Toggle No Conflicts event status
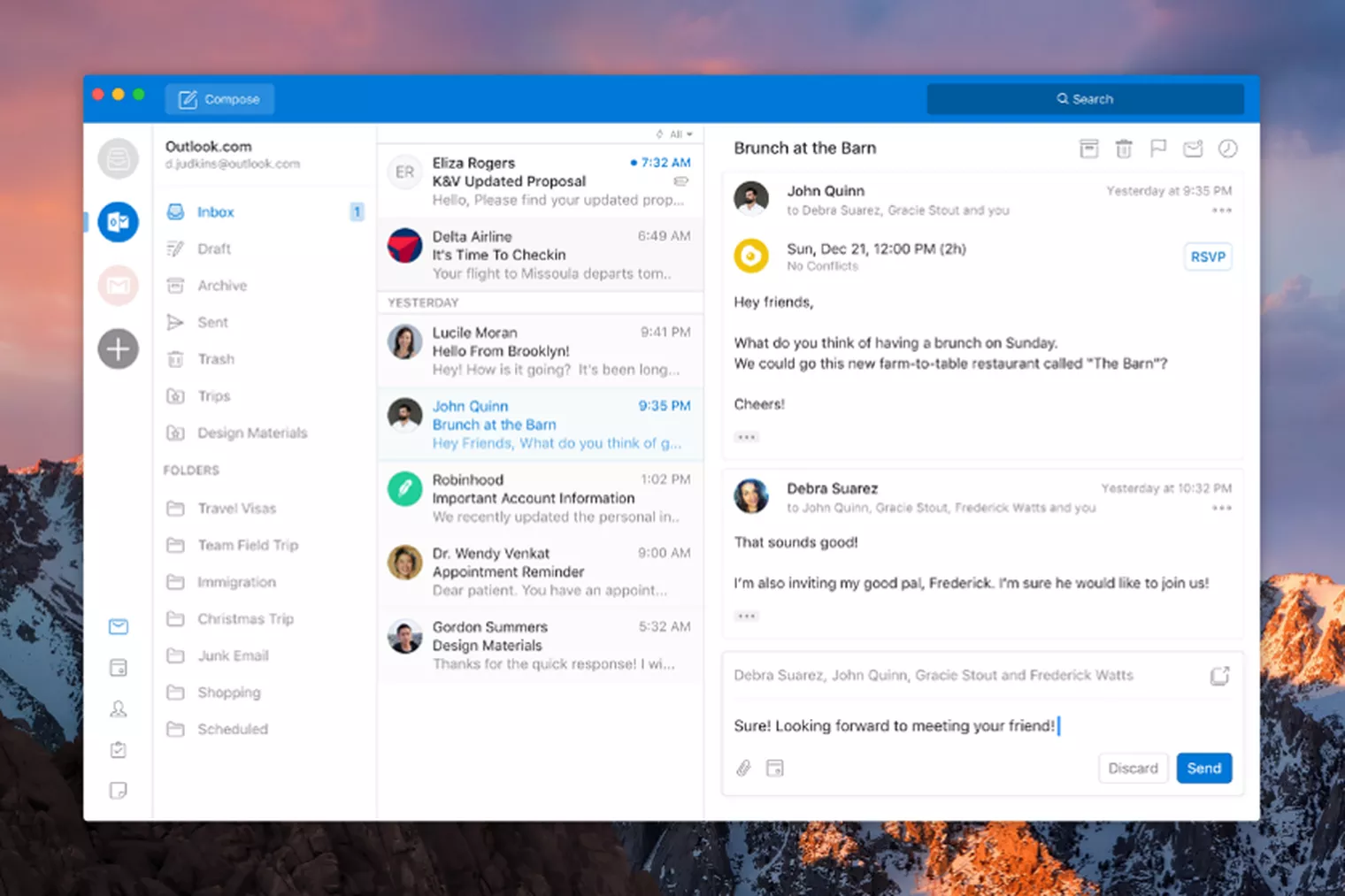The image size is (1345, 896). 822,265
